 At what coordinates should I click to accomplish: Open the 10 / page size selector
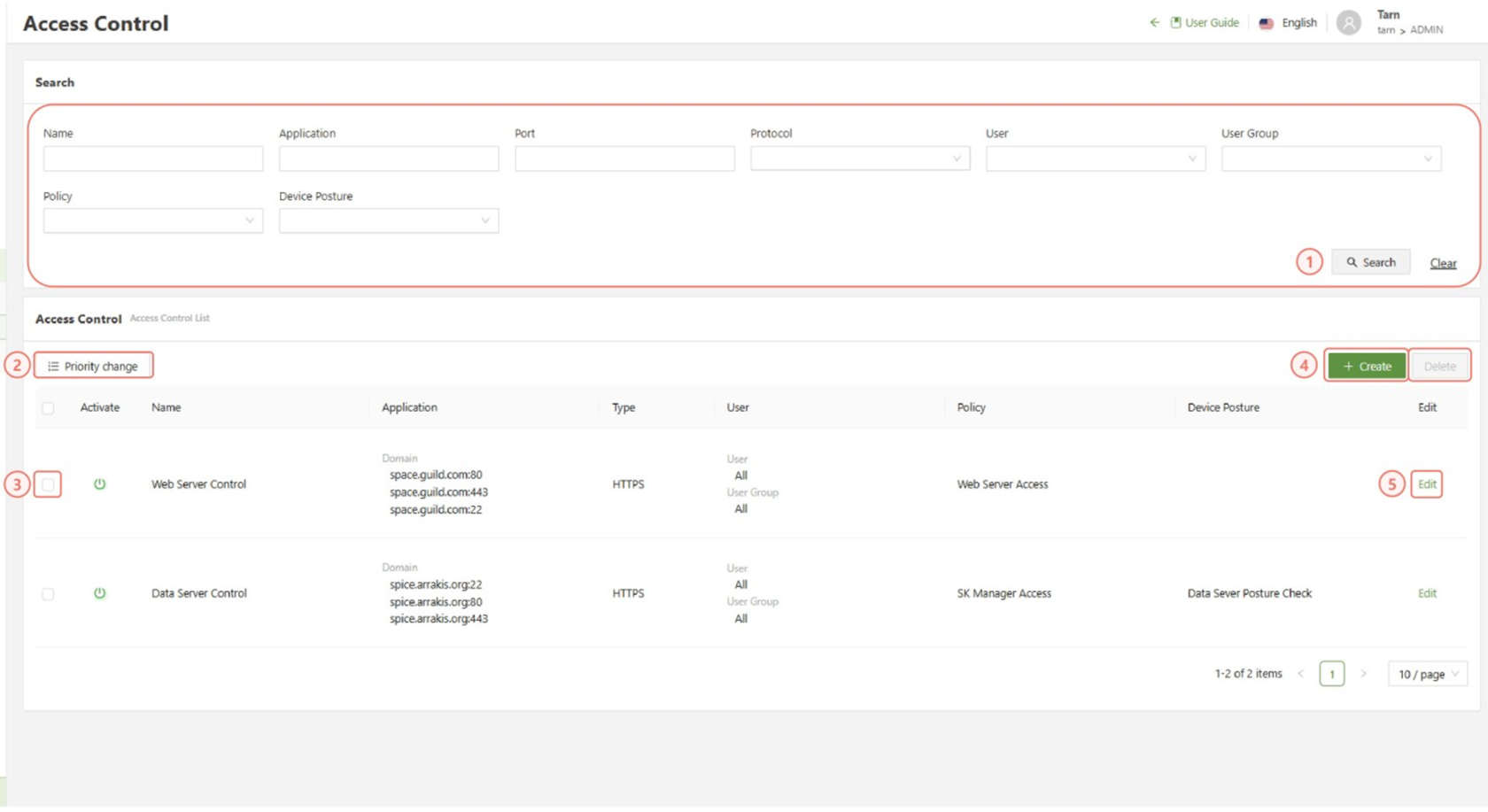(1427, 674)
